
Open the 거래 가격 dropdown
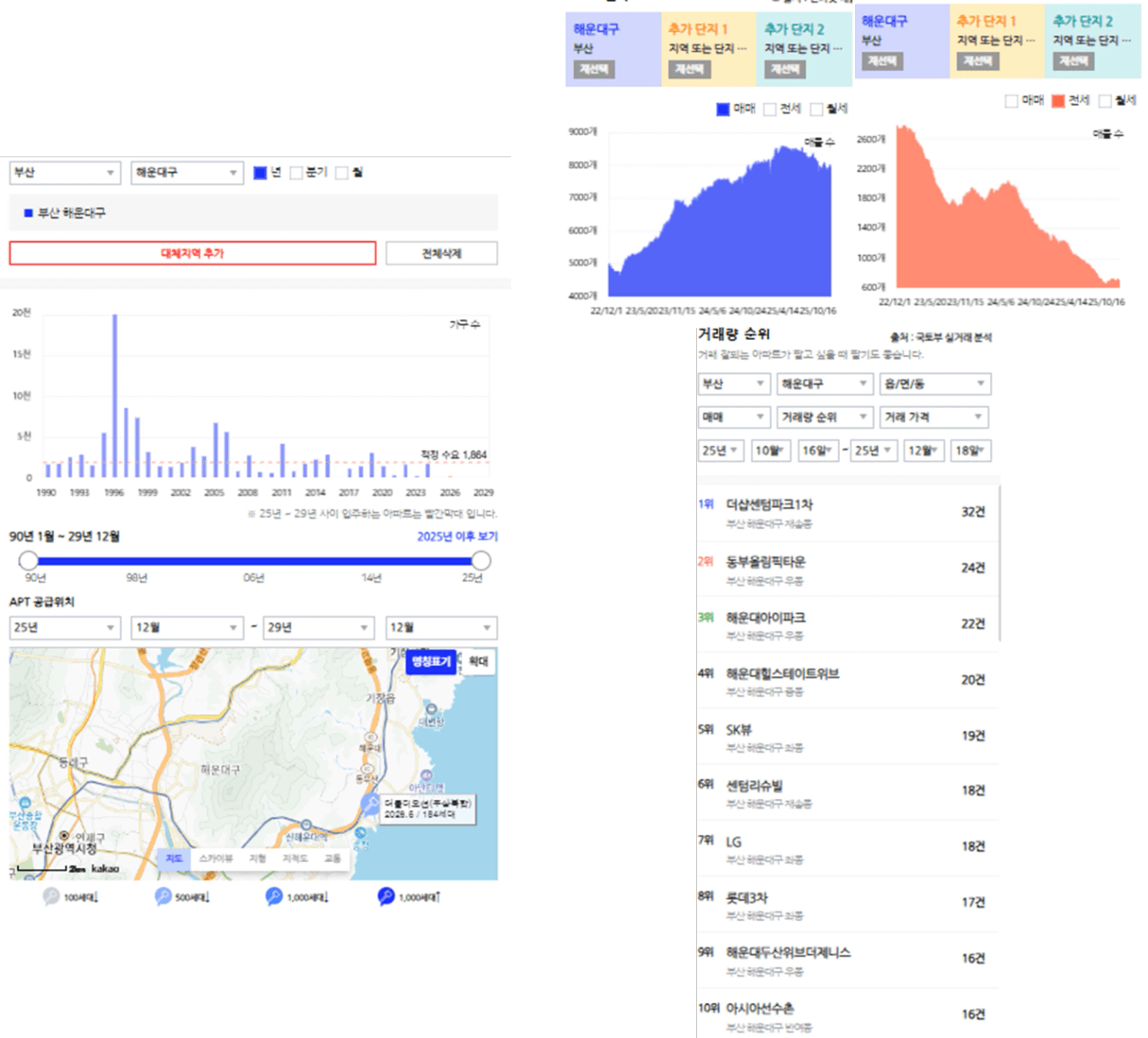pyautogui.click(x=934, y=417)
